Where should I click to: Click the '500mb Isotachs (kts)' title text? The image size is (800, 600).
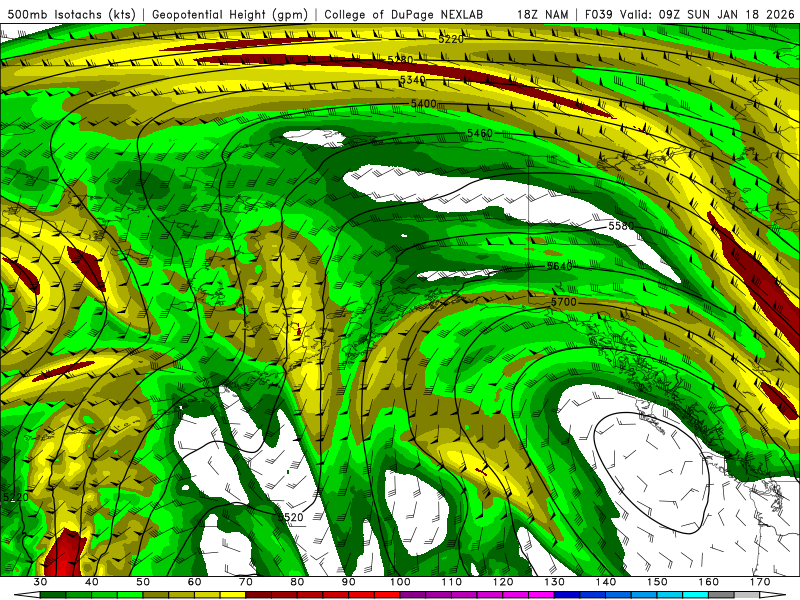point(71,14)
